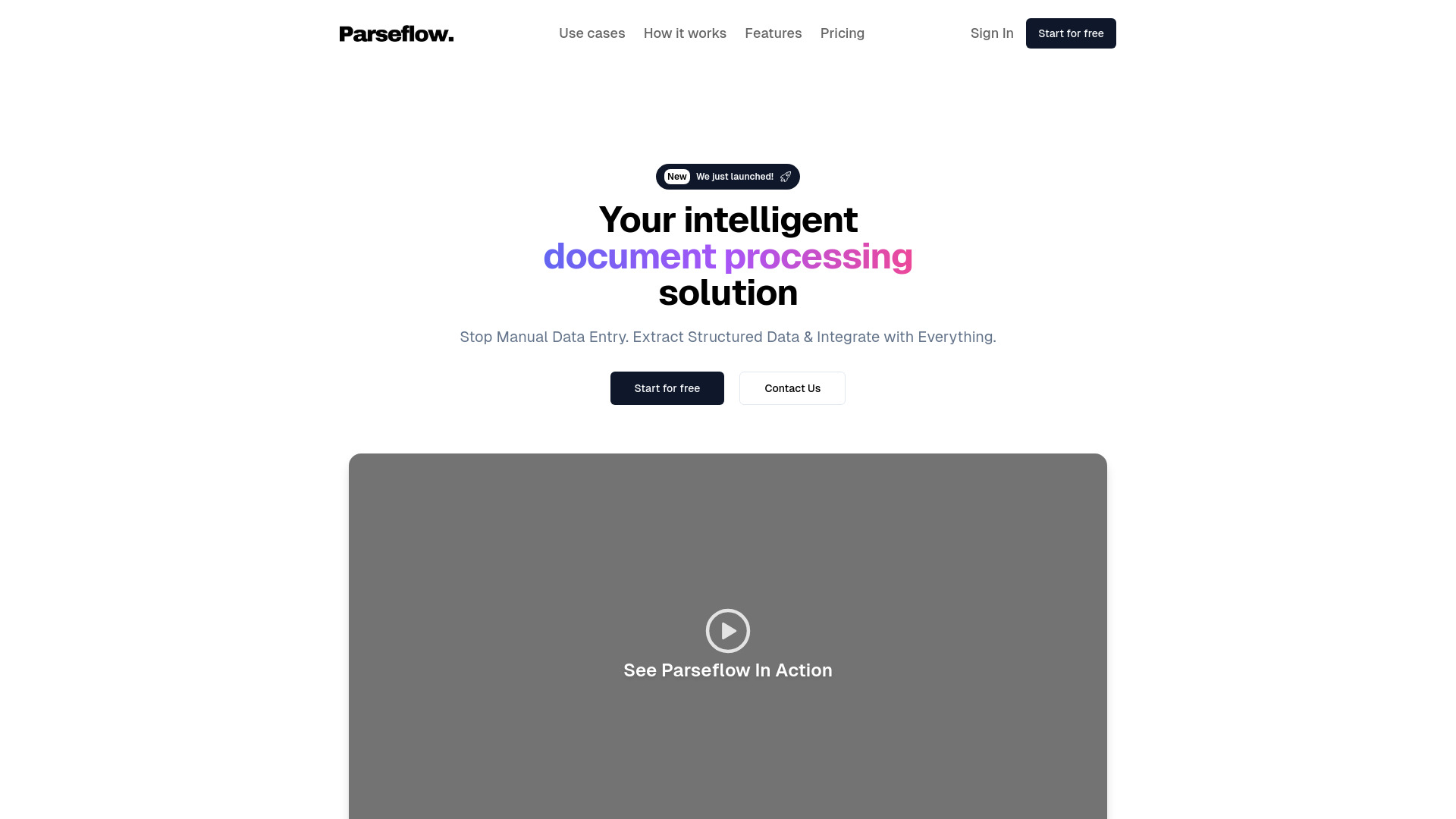Click the video play button circle

click(728, 631)
